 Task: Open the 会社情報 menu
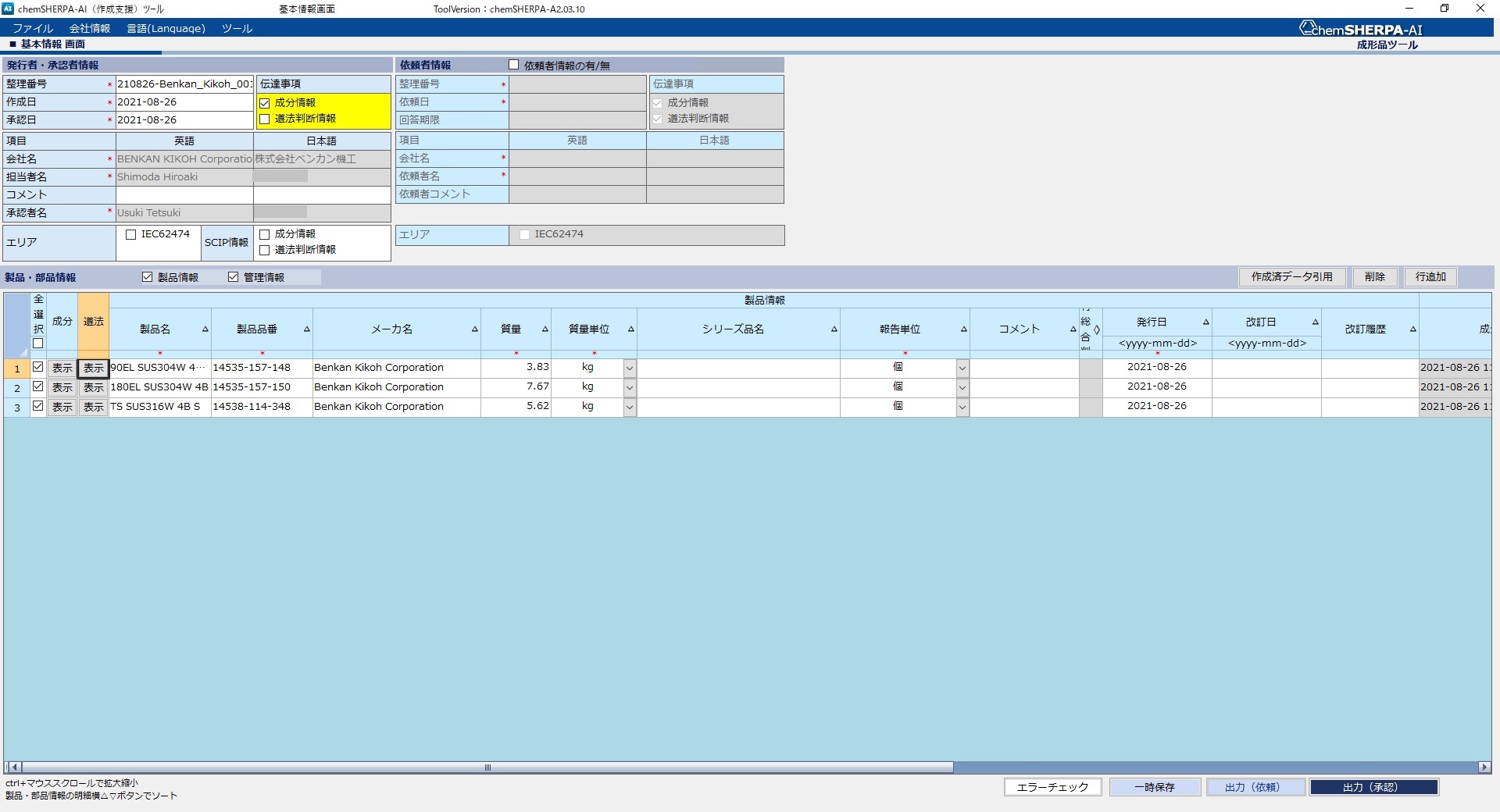click(90, 28)
